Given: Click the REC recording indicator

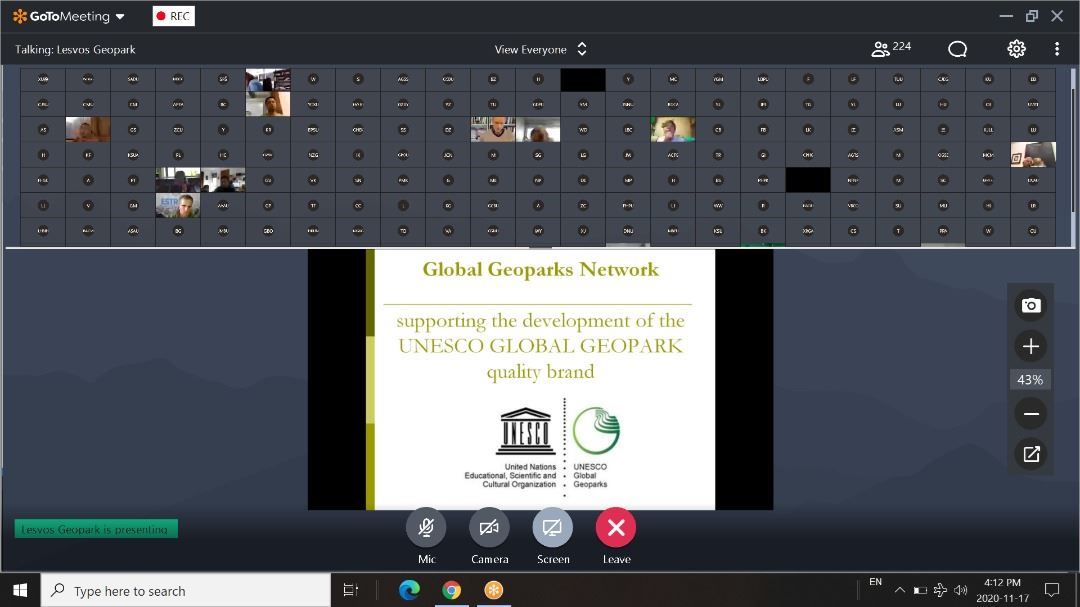Looking at the screenshot, I should [174, 16].
